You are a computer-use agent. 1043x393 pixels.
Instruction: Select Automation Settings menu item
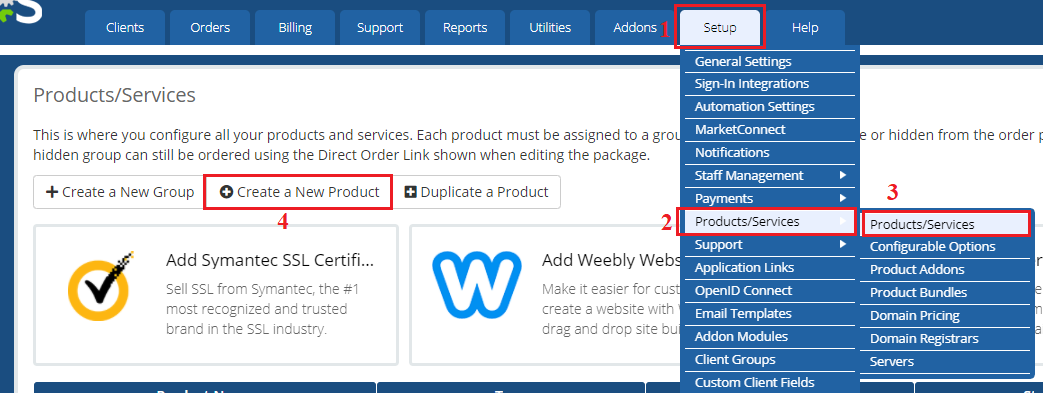tap(770, 106)
